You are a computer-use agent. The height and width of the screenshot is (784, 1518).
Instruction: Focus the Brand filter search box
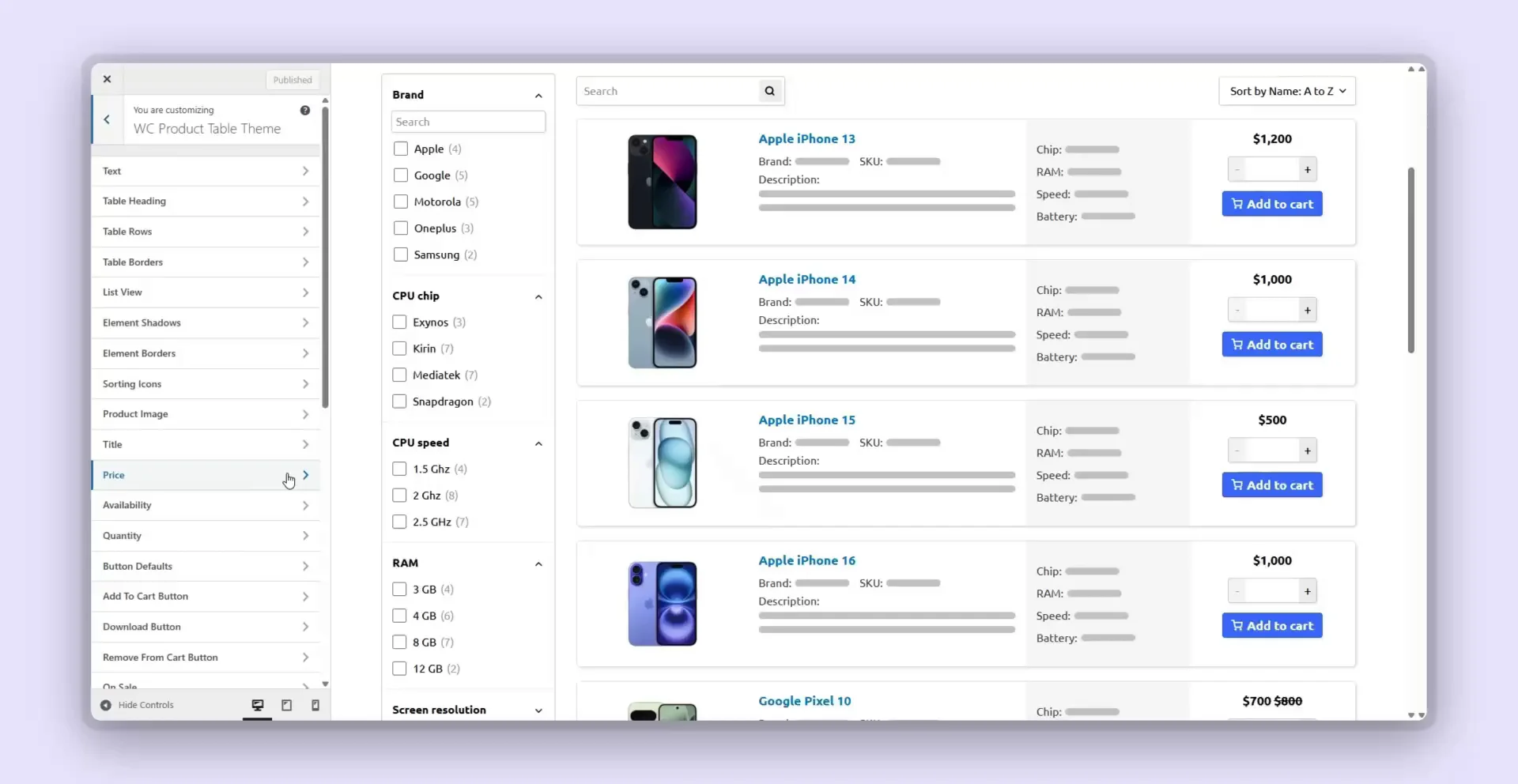(x=468, y=122)
